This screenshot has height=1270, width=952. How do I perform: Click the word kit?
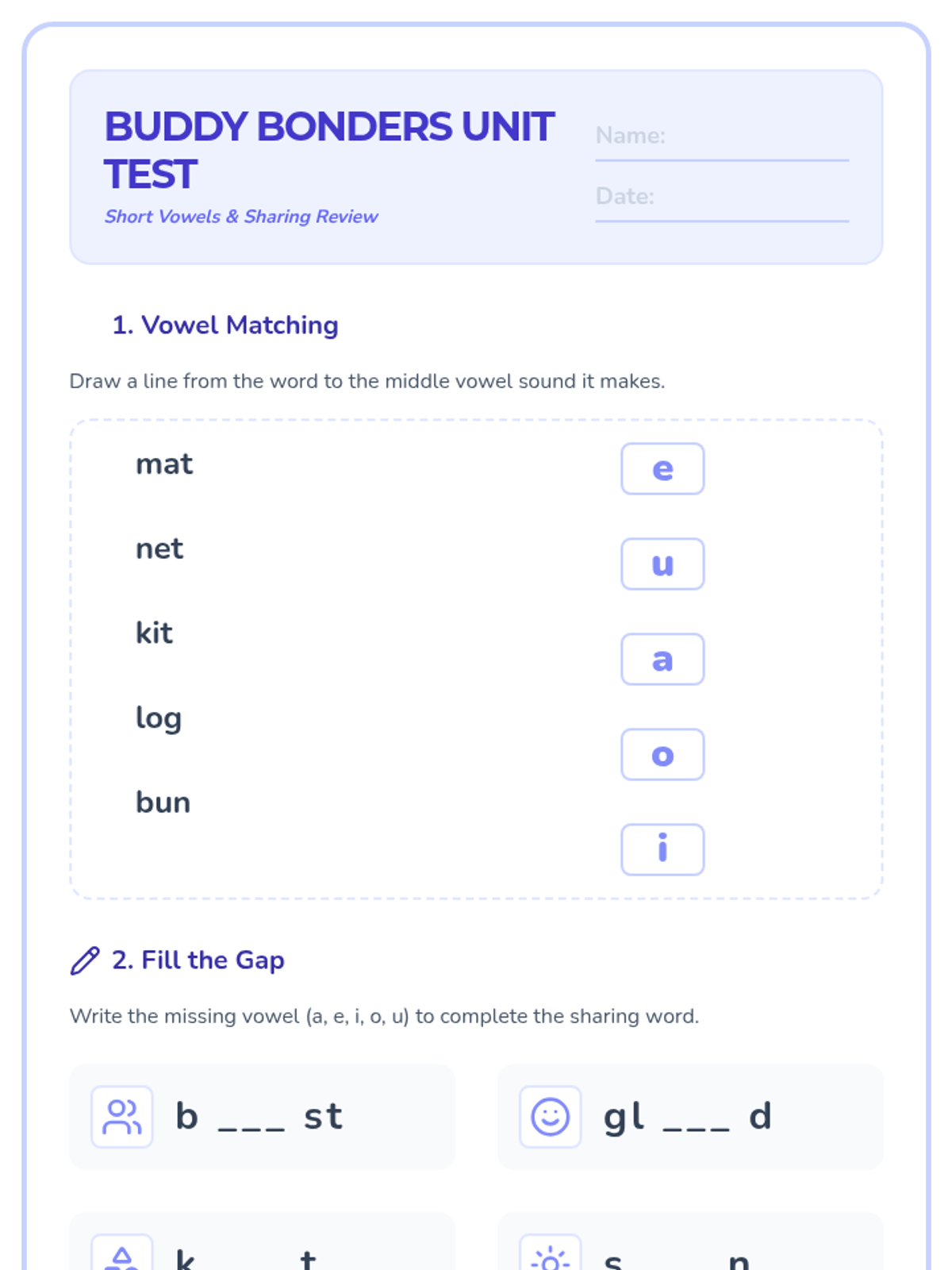[154, 633]
